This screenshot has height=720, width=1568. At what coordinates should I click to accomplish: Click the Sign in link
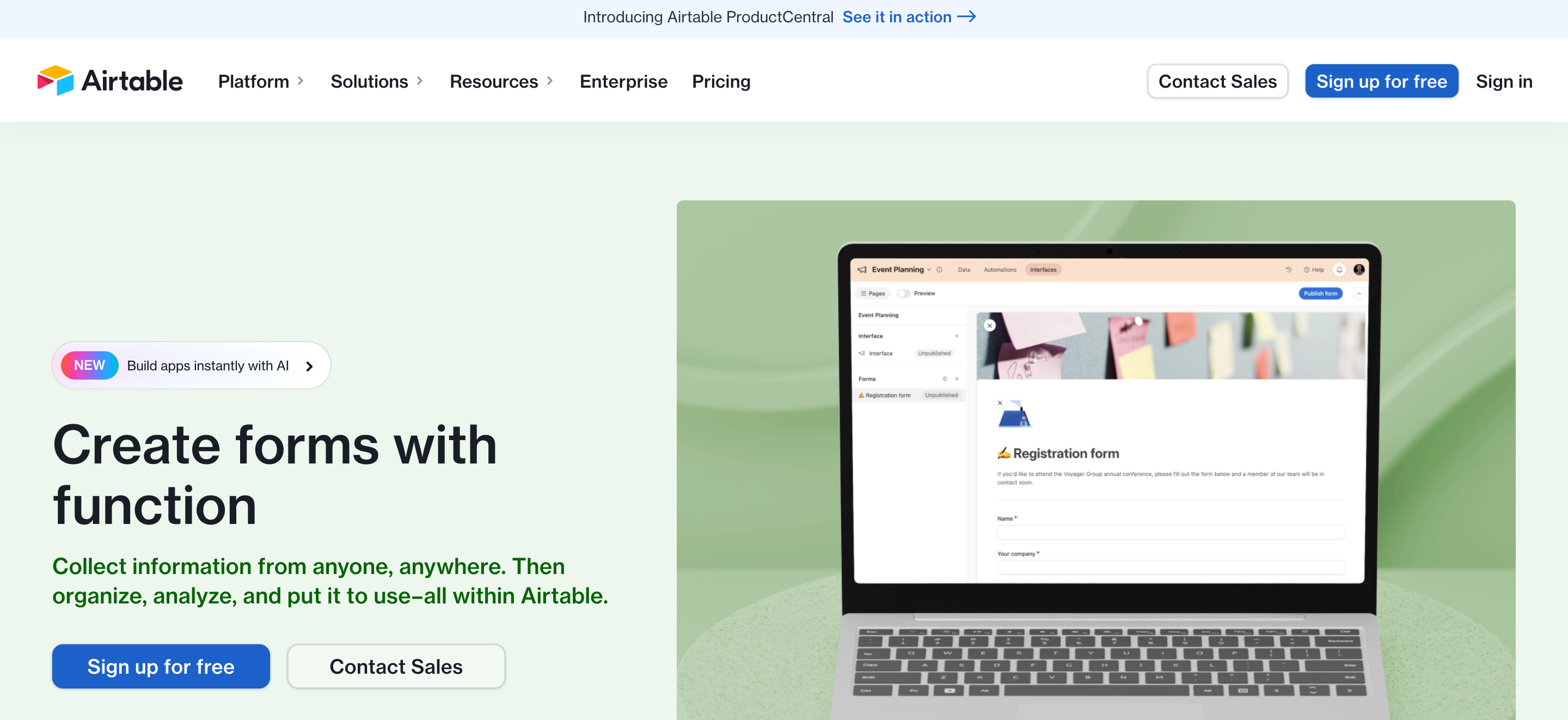pyautogui.click(x=1504, y=81)
